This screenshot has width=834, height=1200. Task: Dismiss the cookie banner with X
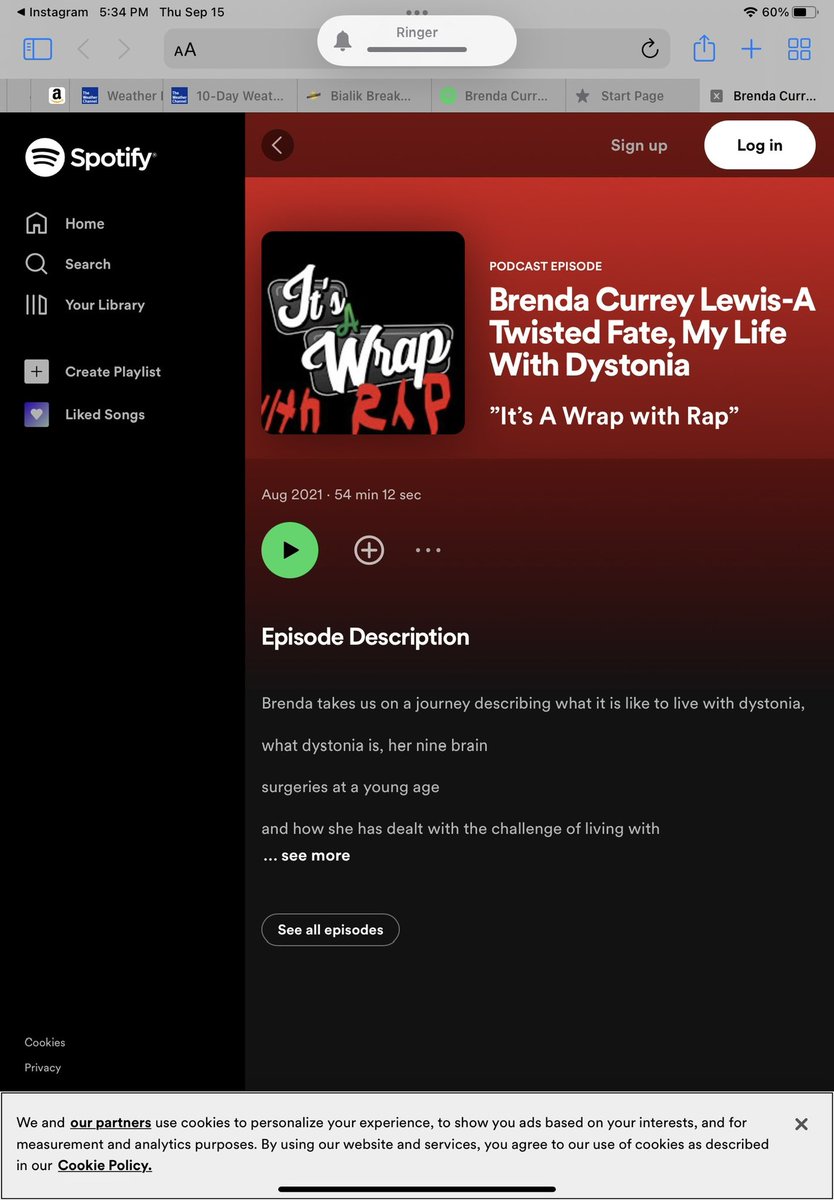coord(801,1124)
